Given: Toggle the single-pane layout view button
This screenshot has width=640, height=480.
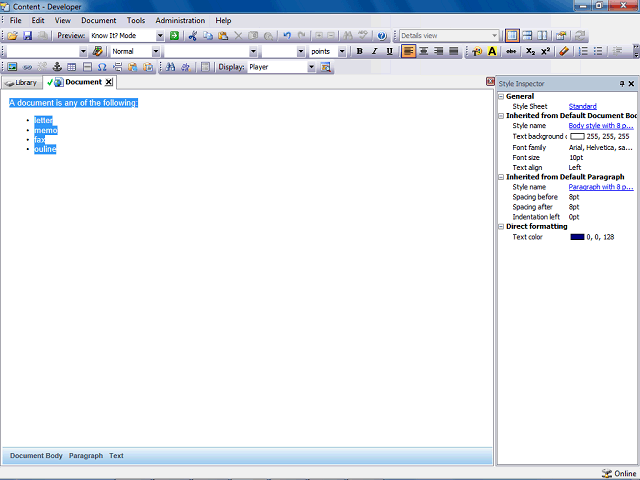Looking at the screenshot, I should [512, 36].
